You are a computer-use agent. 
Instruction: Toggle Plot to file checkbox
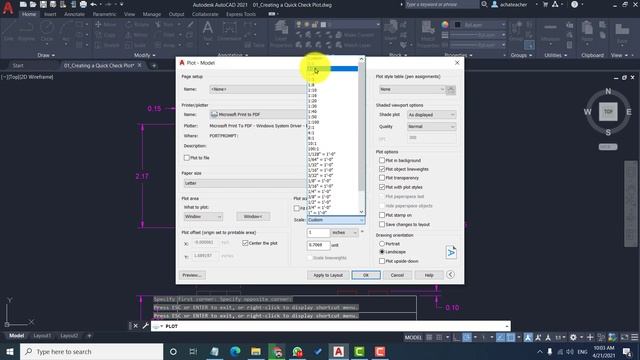pos(187,158)
